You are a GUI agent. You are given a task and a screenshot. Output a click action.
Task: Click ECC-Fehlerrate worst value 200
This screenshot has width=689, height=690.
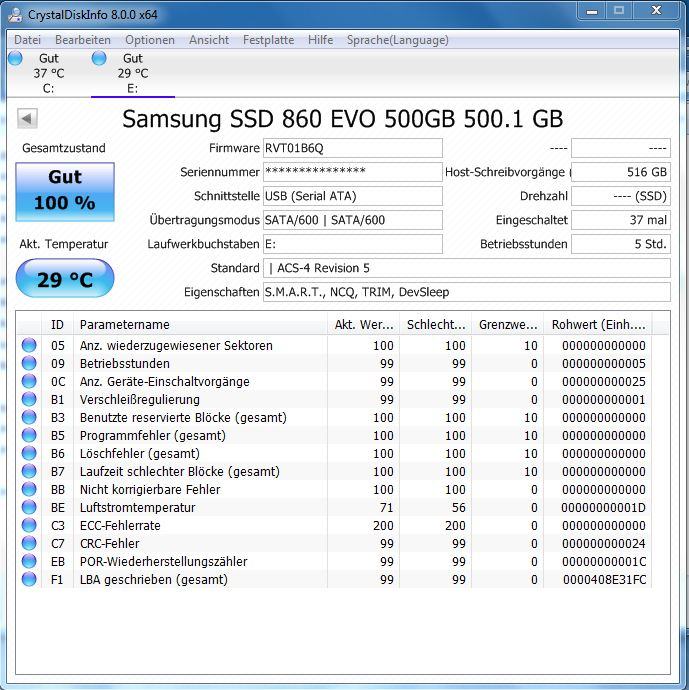pos(455,526)
